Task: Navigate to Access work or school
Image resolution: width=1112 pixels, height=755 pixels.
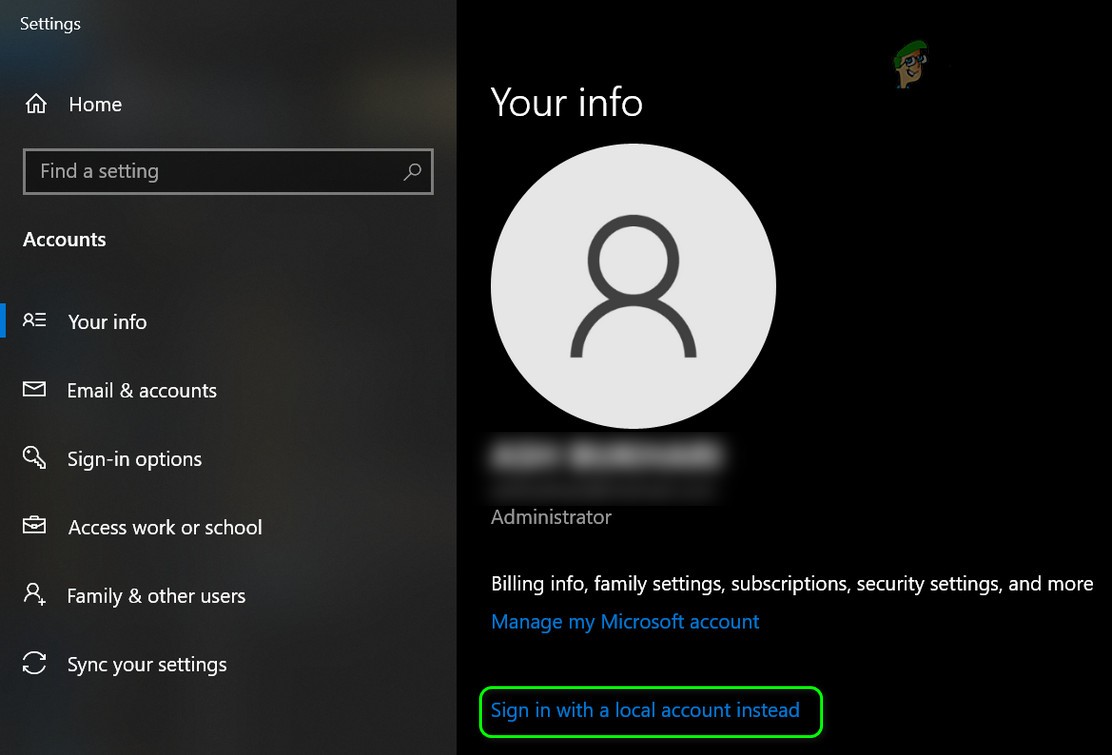Action: pos(164,527)
